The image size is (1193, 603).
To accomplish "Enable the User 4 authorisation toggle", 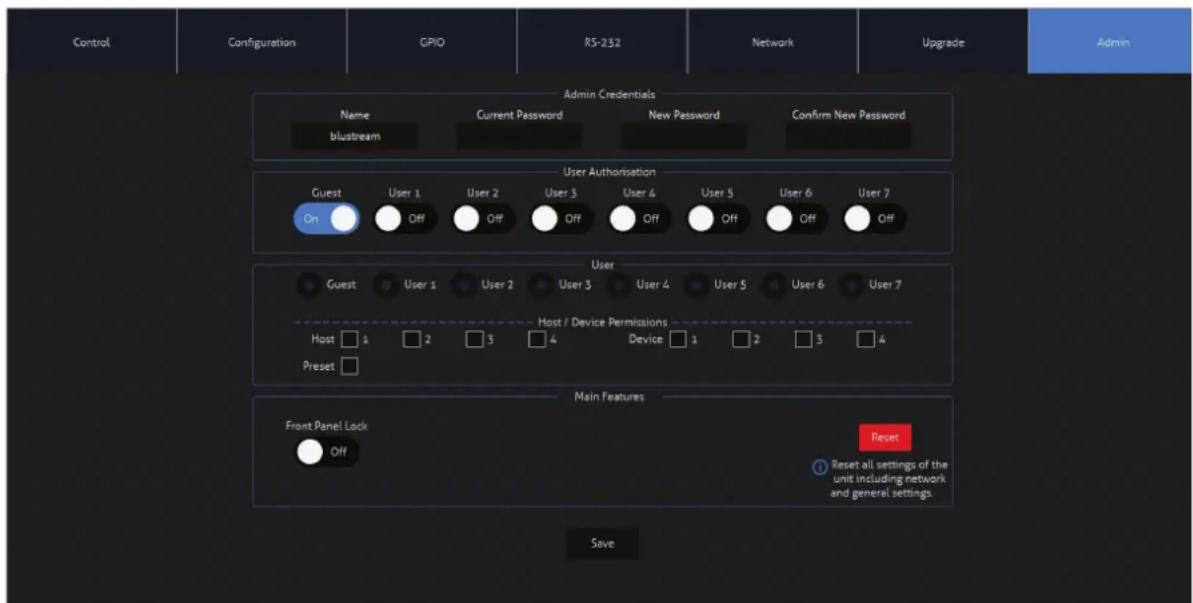I will coord(641,219).
